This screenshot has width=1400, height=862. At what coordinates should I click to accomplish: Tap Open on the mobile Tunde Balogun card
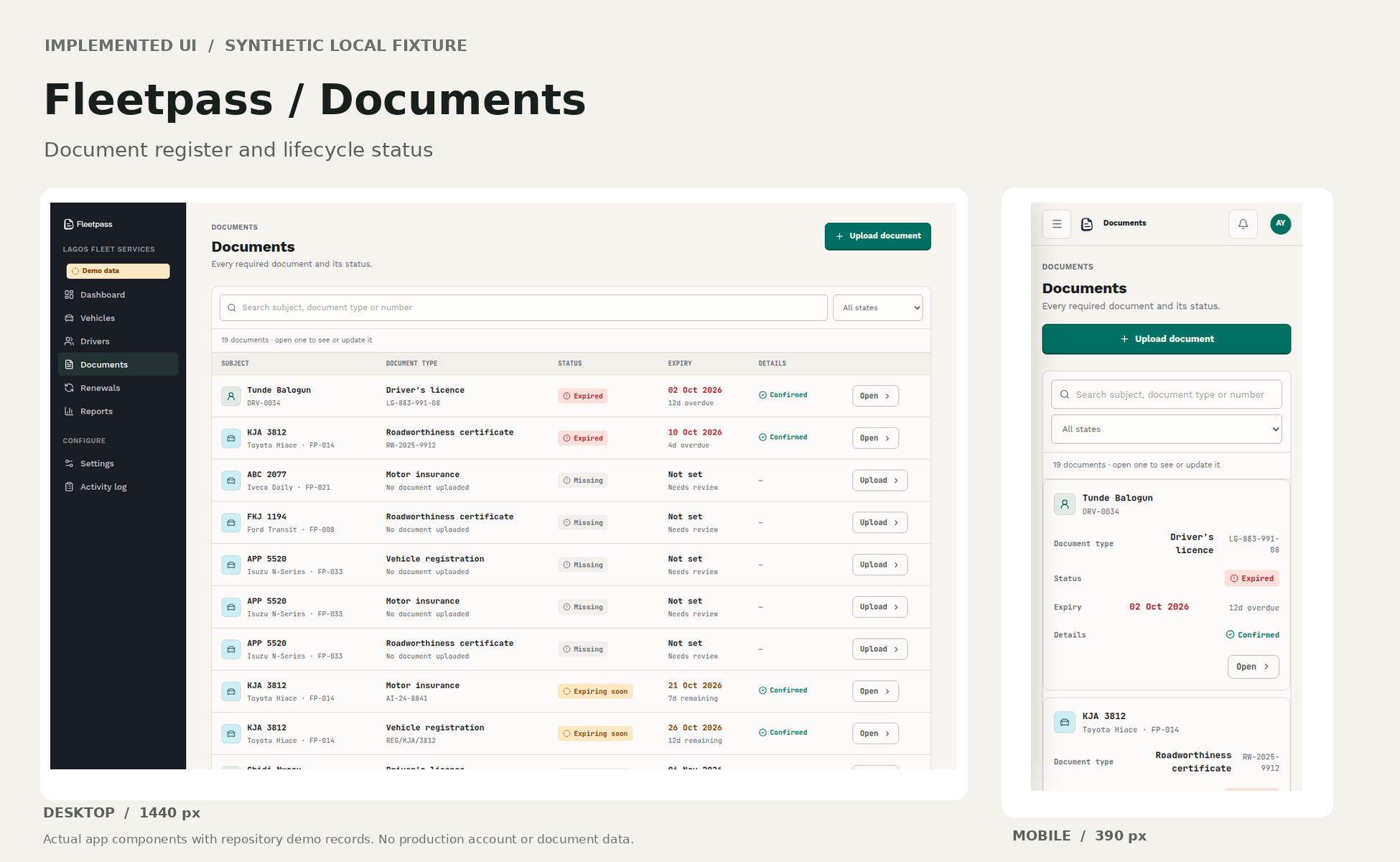pyautogui.click(x=1253, y=667)
